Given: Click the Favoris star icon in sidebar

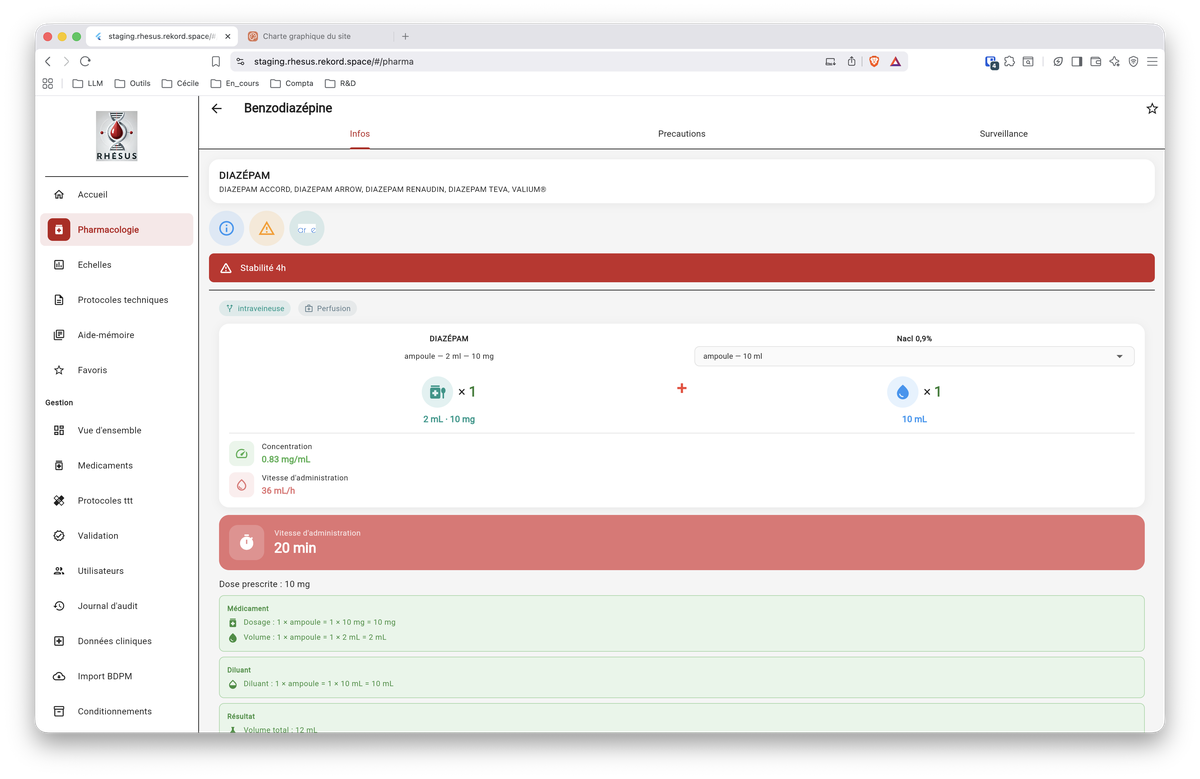Looking at the screenshot, I should click(x=59, y=370).
